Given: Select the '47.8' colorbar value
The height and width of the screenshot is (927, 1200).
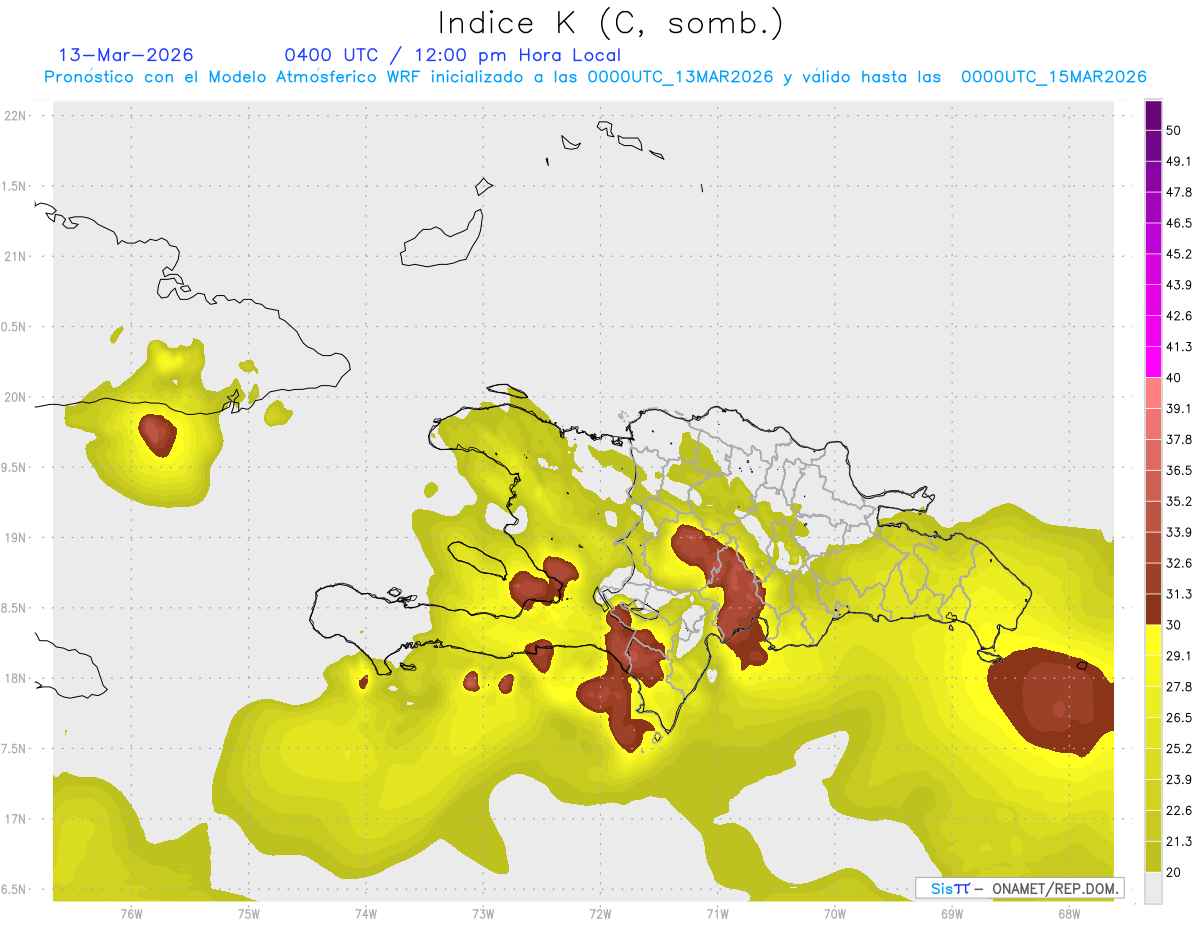Looking at the screenshot, I should coord(1179,192).
